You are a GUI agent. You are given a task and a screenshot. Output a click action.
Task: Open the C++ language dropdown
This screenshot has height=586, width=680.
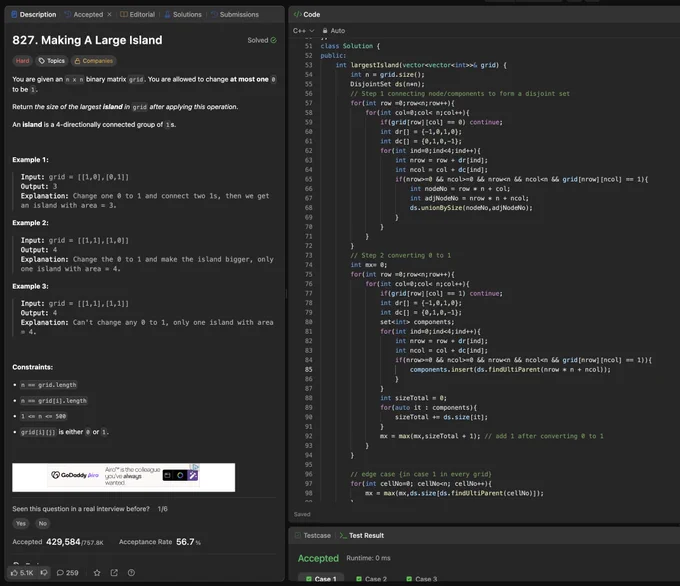pos(303,31)
